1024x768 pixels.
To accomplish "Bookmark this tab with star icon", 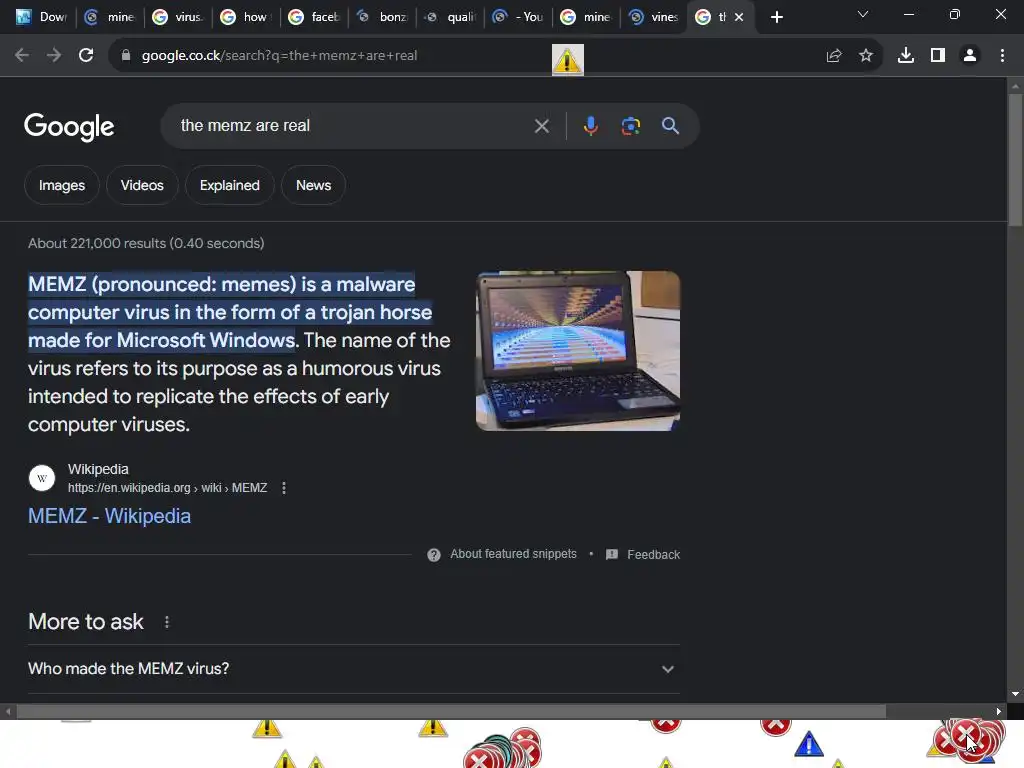I will [x=866, y=56].
